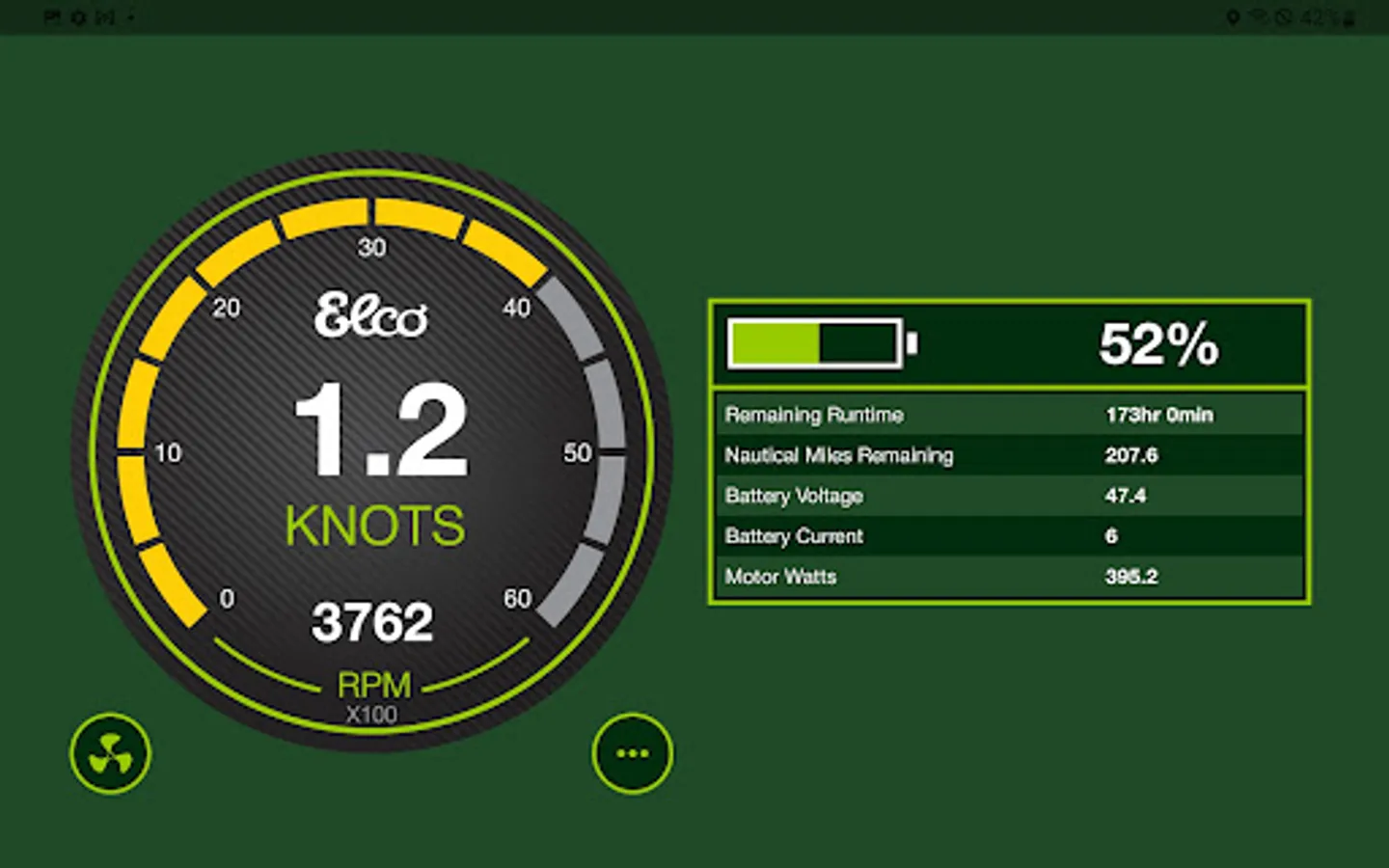
Task: Click the KNOTS unit label
Action: click(375, 527)
